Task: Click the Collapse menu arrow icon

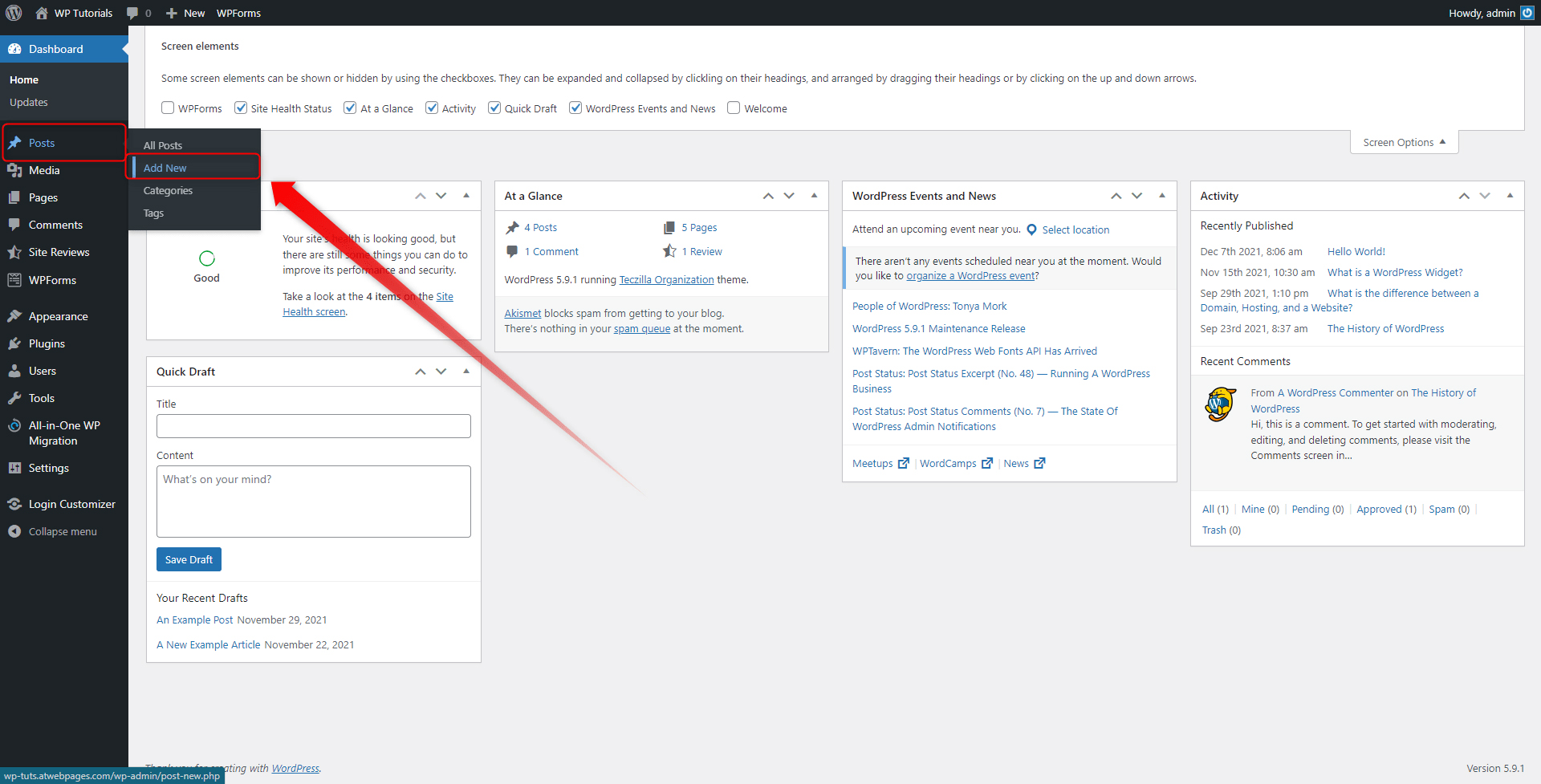Action: click(x=14, y=531)
